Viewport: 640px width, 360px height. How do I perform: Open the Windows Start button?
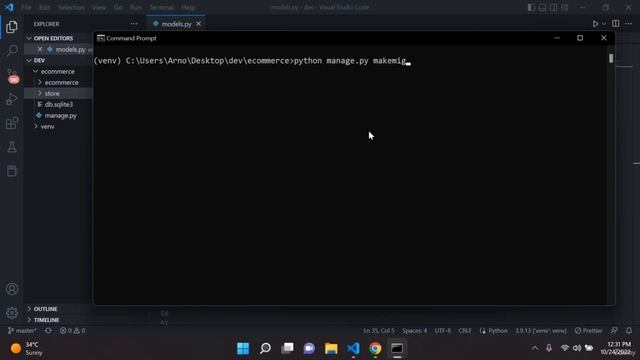(243, 349)
